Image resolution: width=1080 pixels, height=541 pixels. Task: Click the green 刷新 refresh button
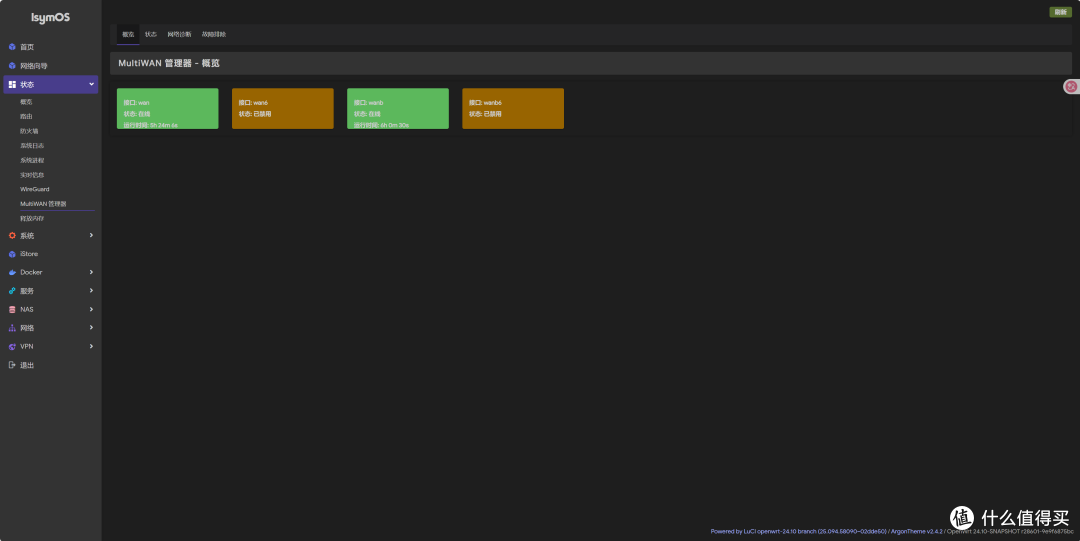(x=1060, y=12)
